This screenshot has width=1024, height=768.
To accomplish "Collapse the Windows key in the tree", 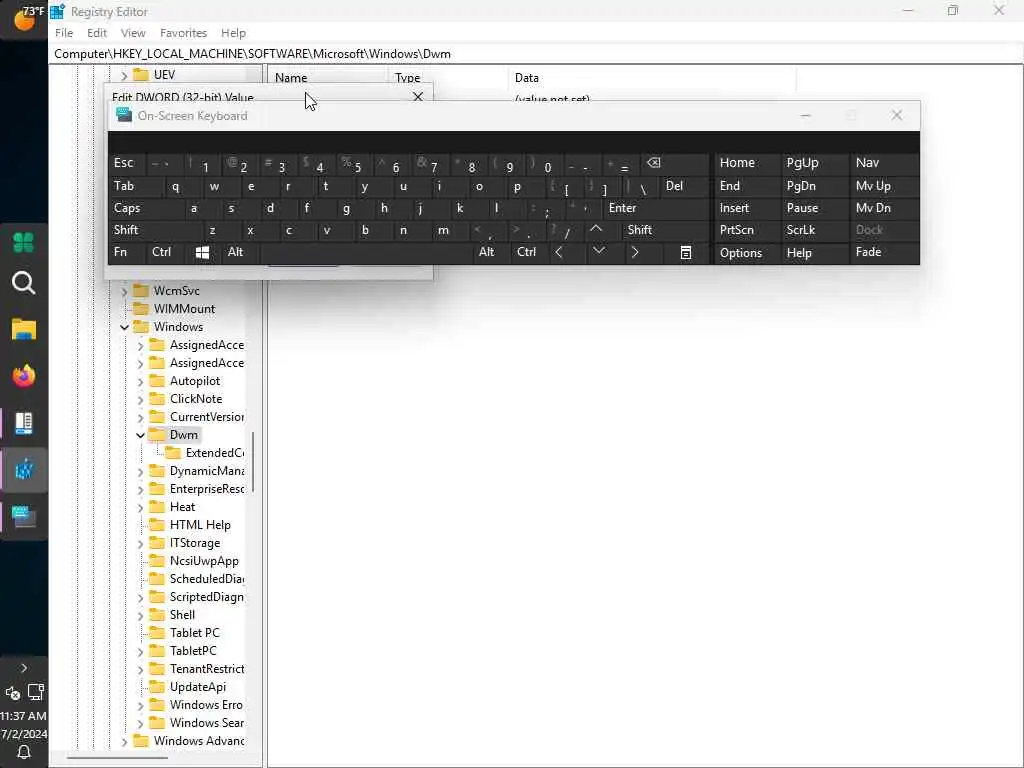I will coord(124,327).
